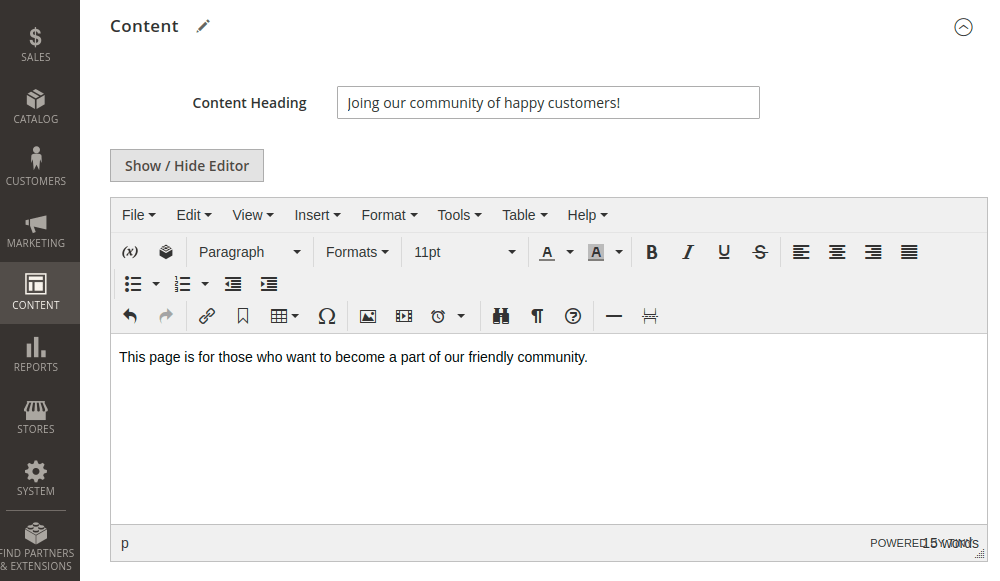Image resolution: width=1000 pixels, height=581 pixels.
Task: Open Find and Replace binoculars icon
Action: click(x=501, y=316)
